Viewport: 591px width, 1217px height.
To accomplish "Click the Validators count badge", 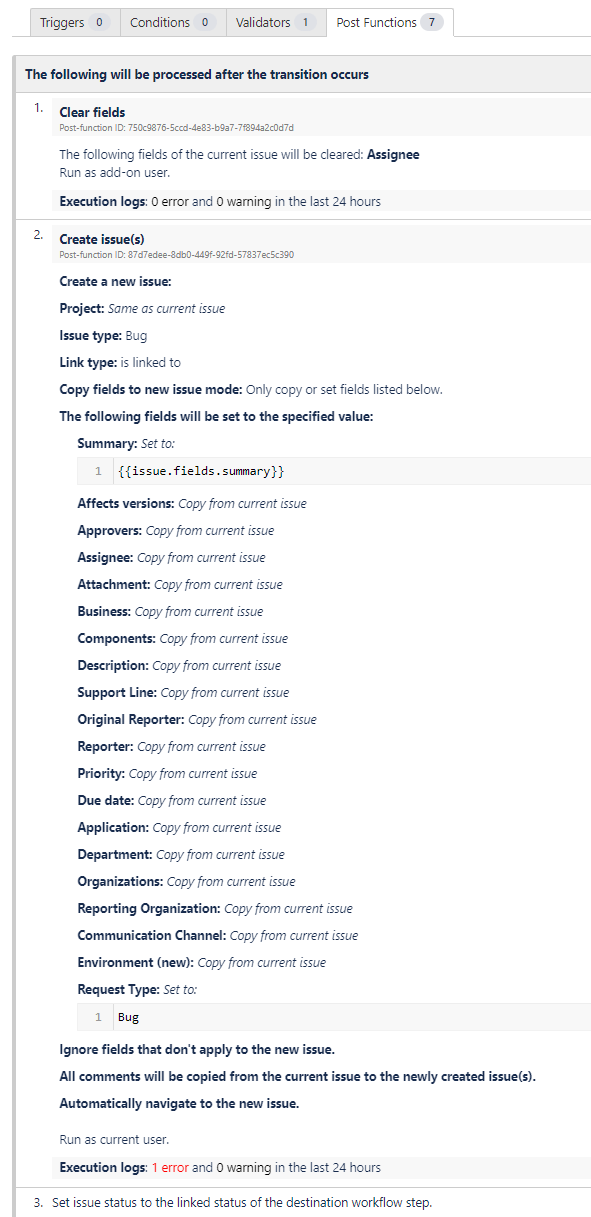I will [306, 22].
